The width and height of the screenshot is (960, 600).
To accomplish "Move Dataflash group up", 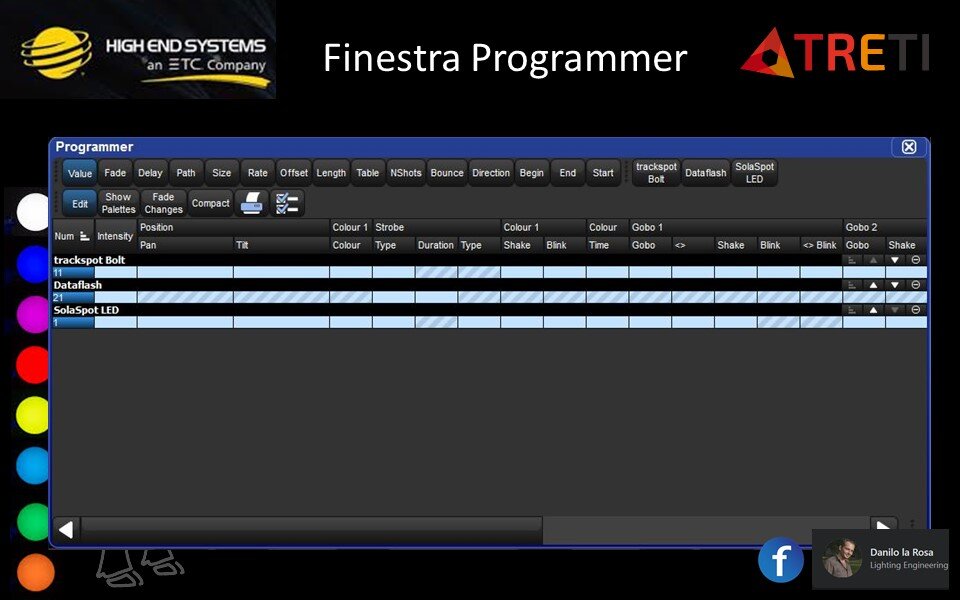I will (874, 285).
